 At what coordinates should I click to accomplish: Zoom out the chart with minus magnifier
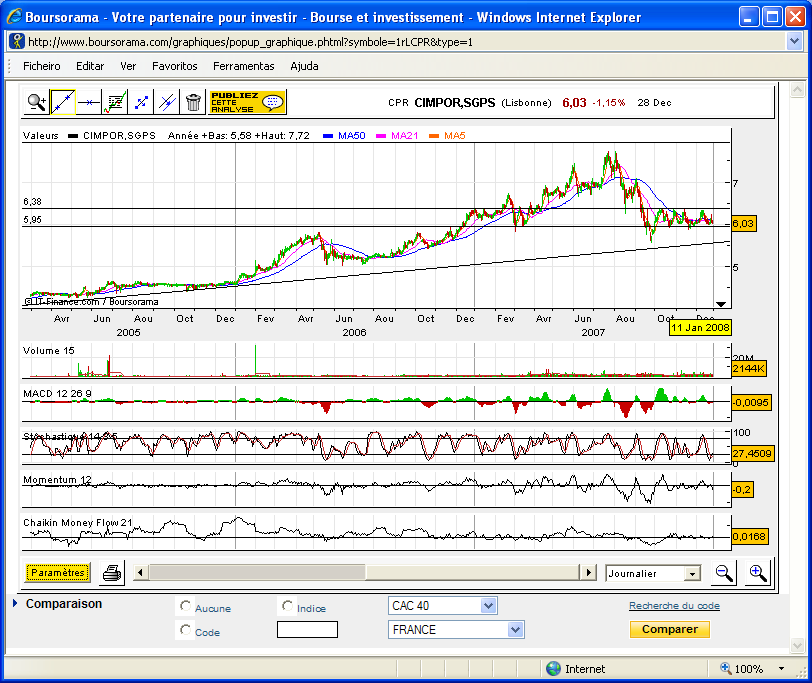click(x=724, y=573)
